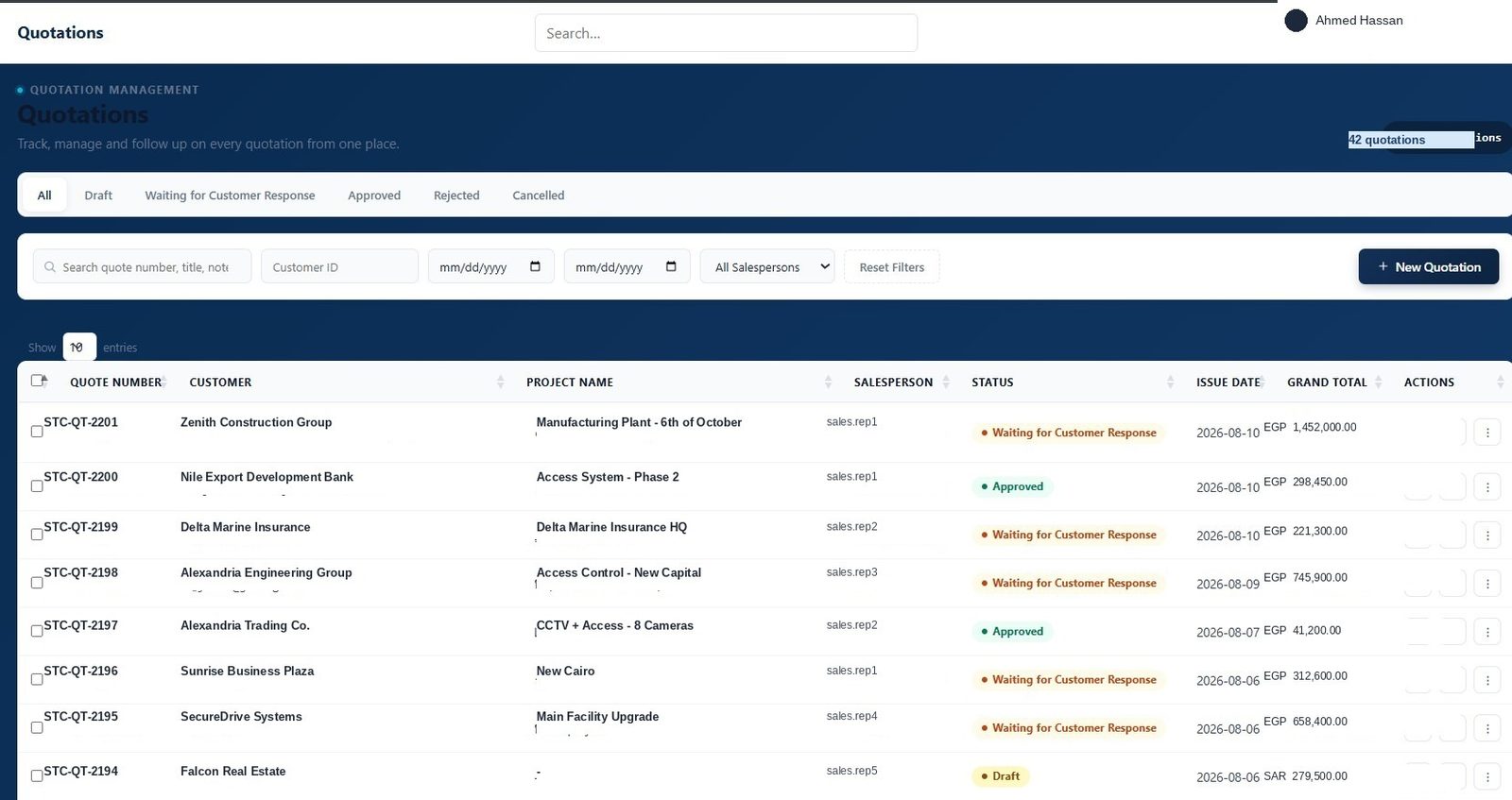Click grand total 1,452,000.00

(1324, 427)
